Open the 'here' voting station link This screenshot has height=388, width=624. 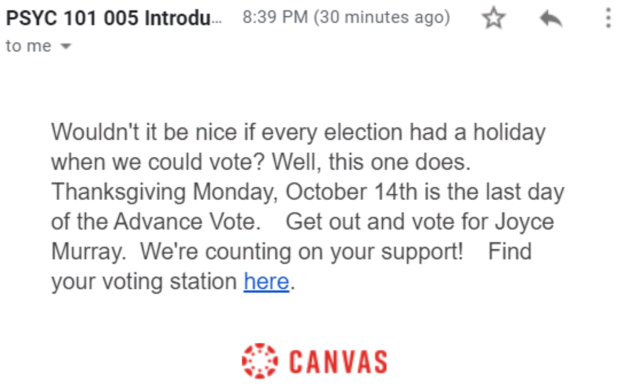266,282
